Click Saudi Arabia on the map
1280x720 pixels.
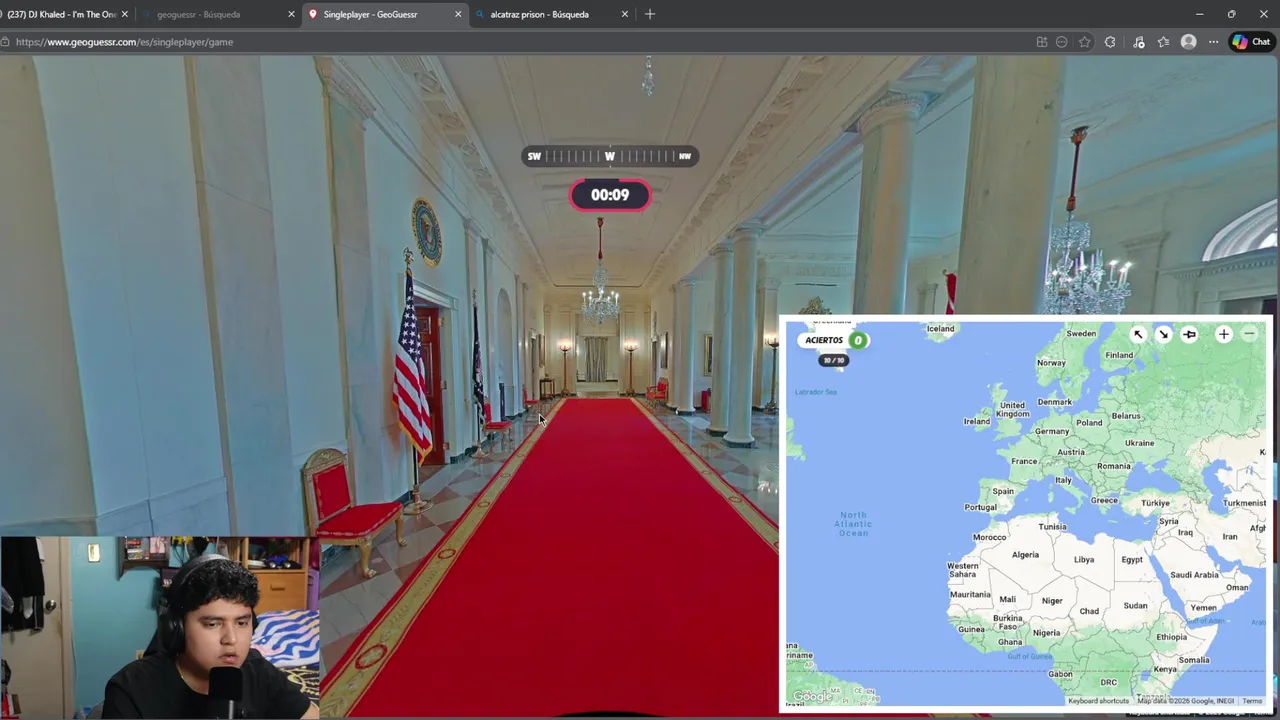1194,575
